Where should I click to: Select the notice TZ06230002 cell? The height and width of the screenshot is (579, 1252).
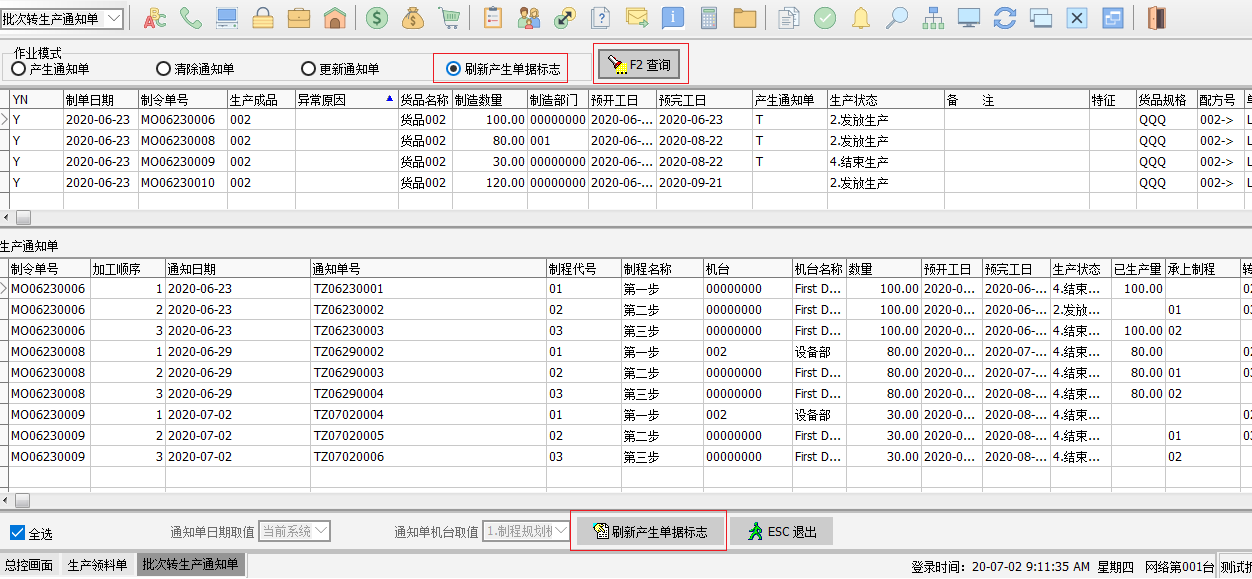tap(428, 310)
